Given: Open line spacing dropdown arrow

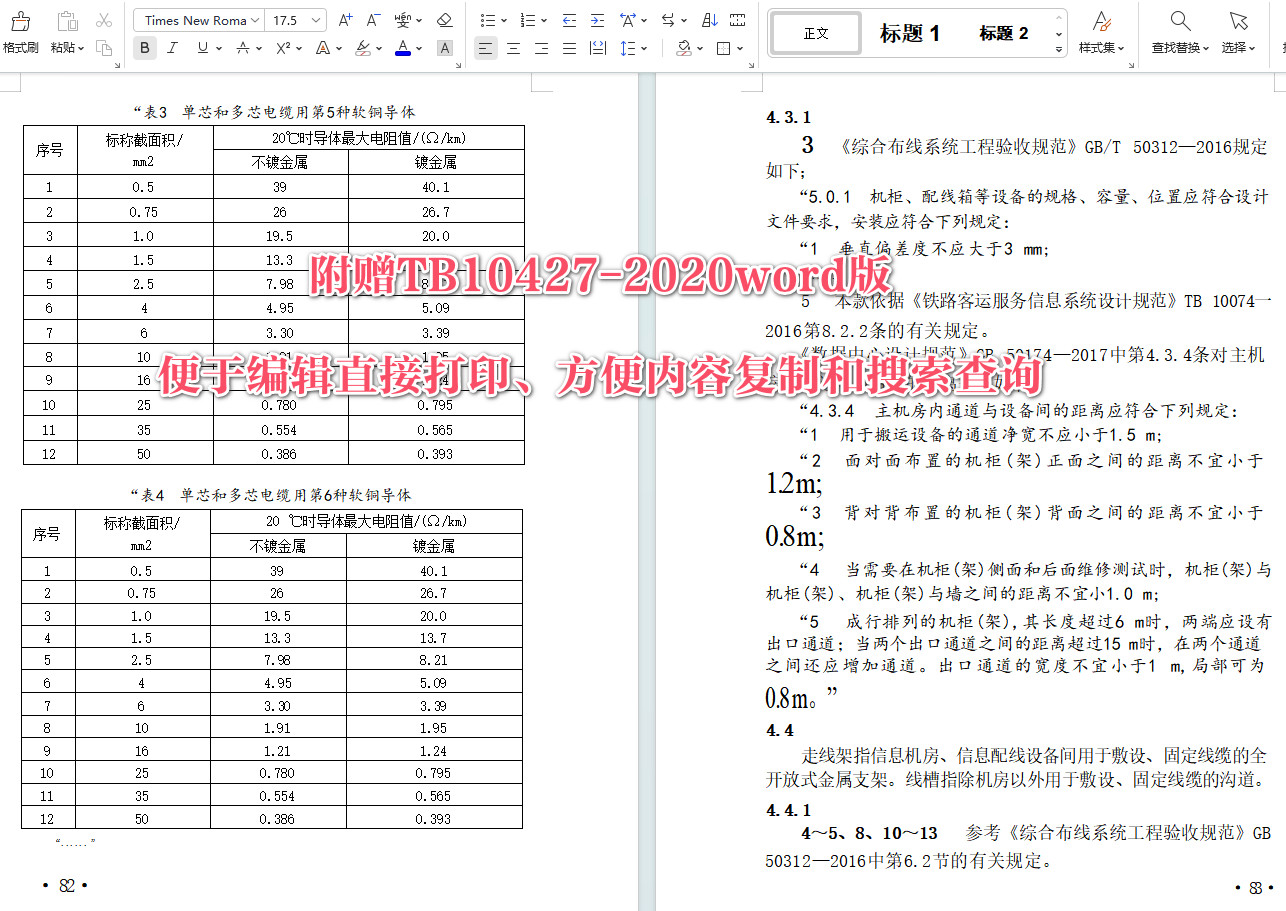Looking at the screenshot, I should (x=644, y=48).
